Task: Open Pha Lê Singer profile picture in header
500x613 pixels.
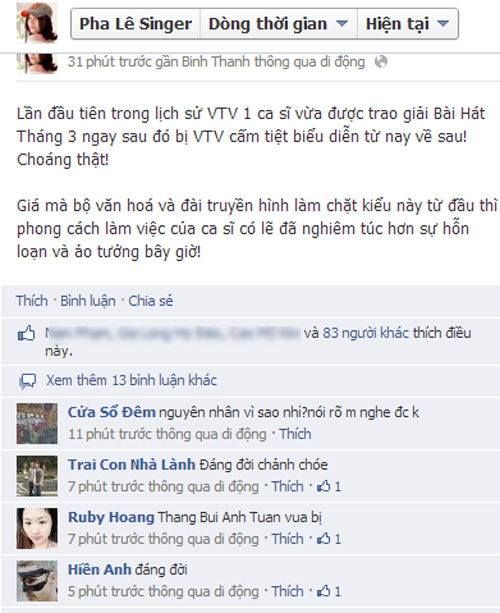Action: tap(37, 22)
